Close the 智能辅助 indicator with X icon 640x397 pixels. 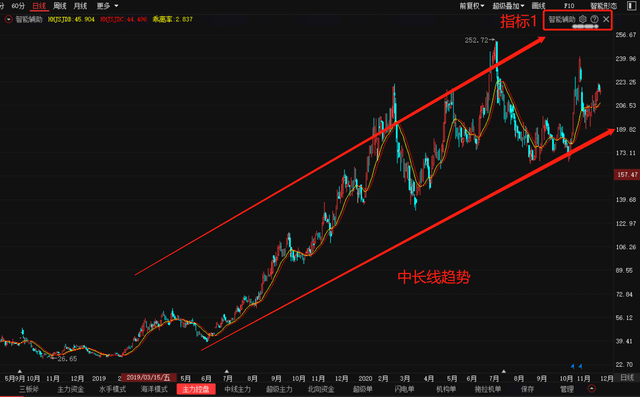click(606, 19)
